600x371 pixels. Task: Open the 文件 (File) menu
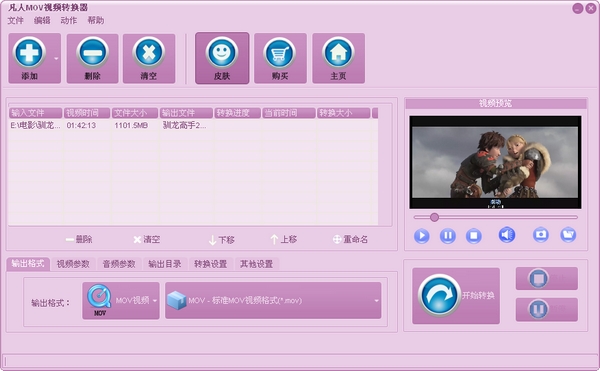[16, 20]
